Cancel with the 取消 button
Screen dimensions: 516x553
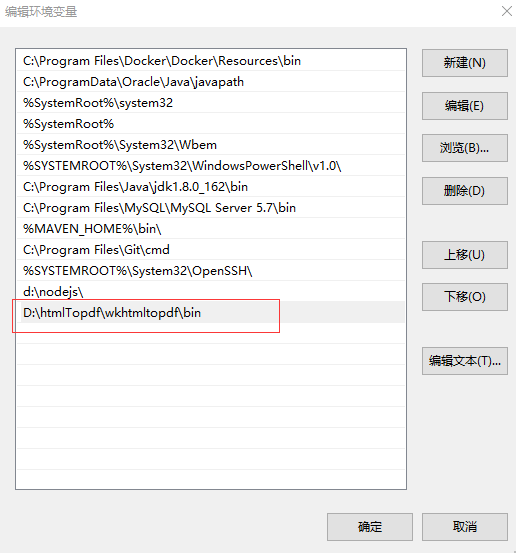[x=465, y=527]
